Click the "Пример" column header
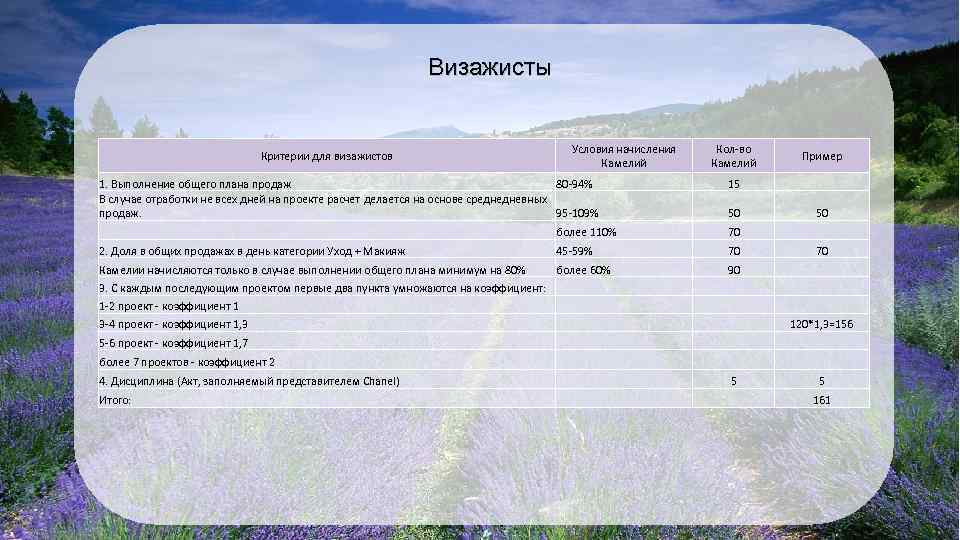This screenshot has width=960, height=540. coord(822,156)
